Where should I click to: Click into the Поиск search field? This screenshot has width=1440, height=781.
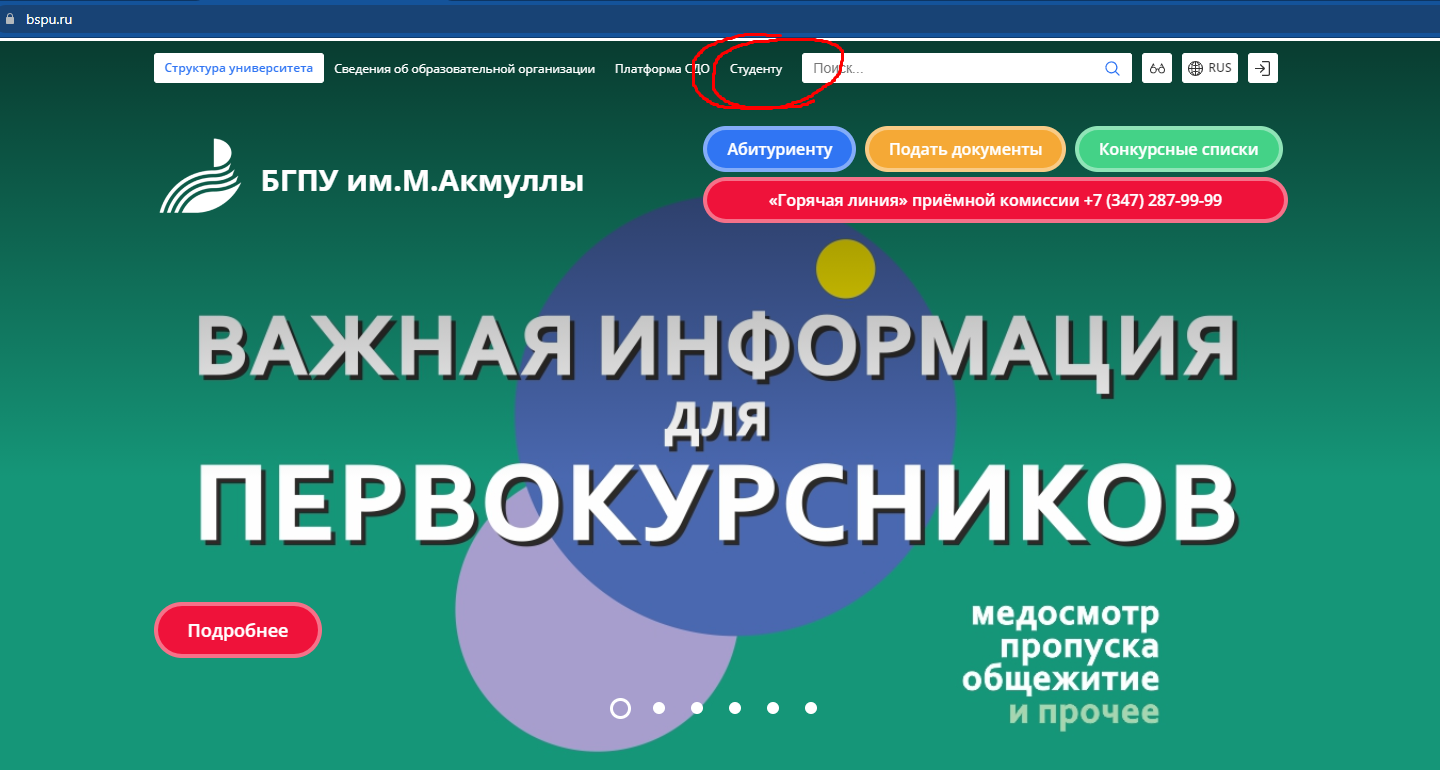[950, 69]
